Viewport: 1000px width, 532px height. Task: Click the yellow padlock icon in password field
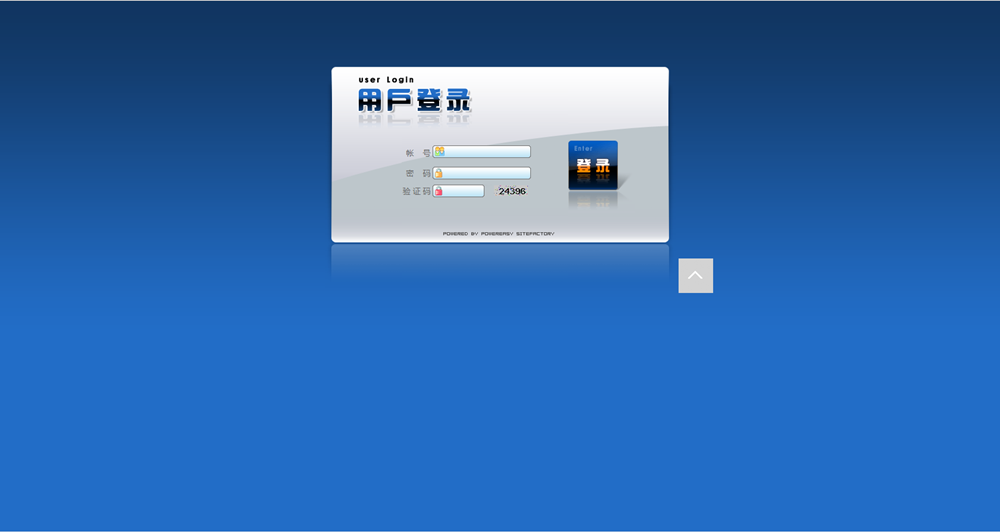439,173
